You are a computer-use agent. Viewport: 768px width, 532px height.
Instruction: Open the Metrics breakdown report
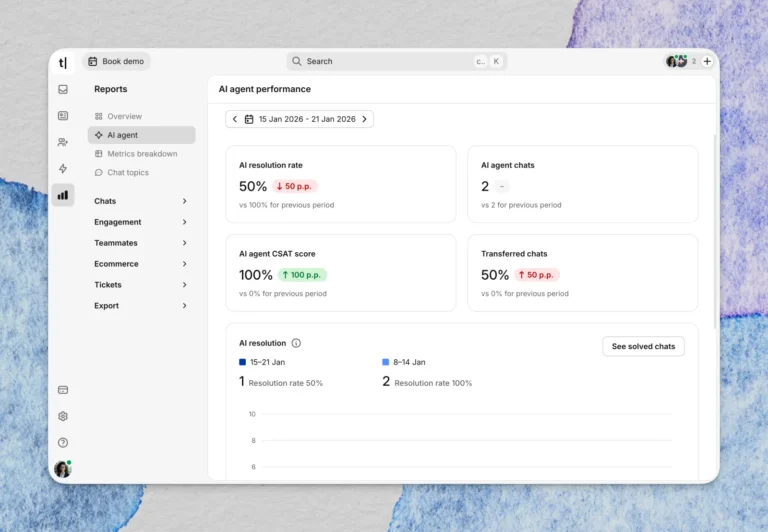pyautogui.click(x=142, y=154)
